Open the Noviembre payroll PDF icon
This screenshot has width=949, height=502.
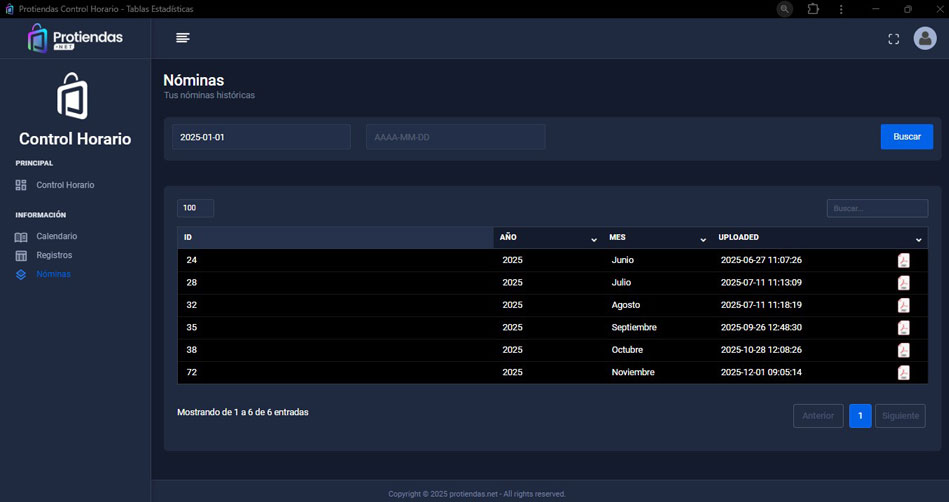tap(903, 373)
